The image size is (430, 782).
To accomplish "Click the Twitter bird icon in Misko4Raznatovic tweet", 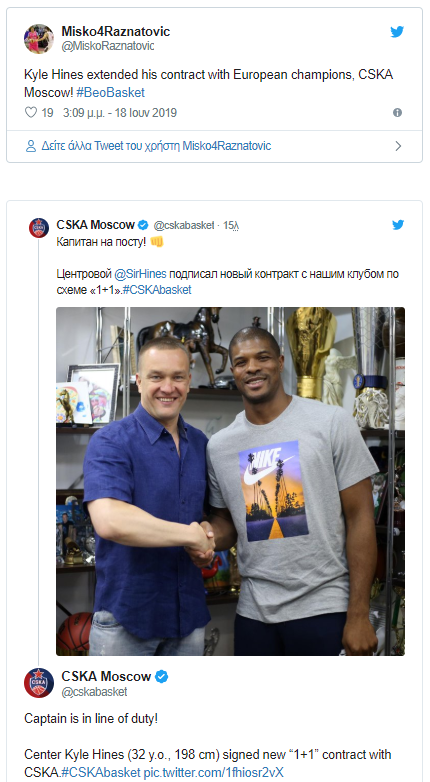I will tap(397, 32).
